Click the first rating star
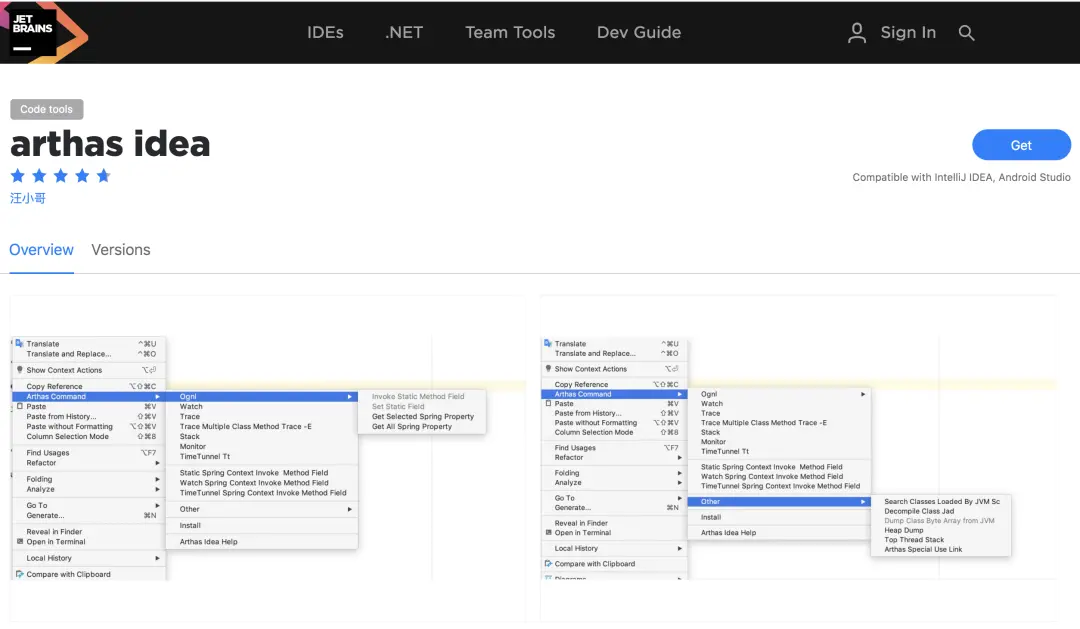1080x629 pixels. [18, 176]
